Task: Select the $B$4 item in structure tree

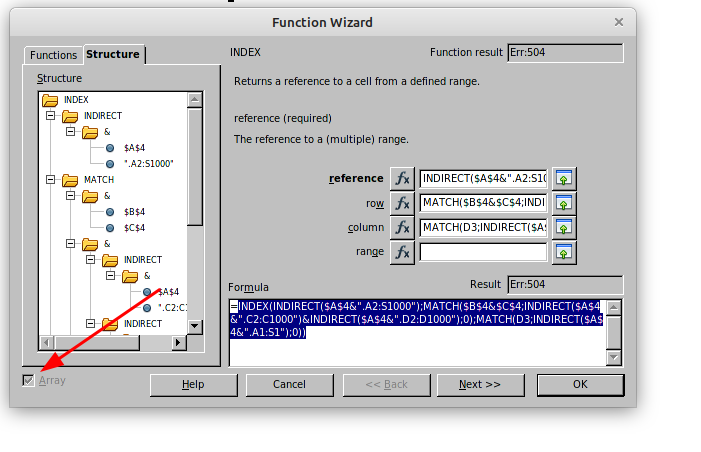Action: (134, 212)
